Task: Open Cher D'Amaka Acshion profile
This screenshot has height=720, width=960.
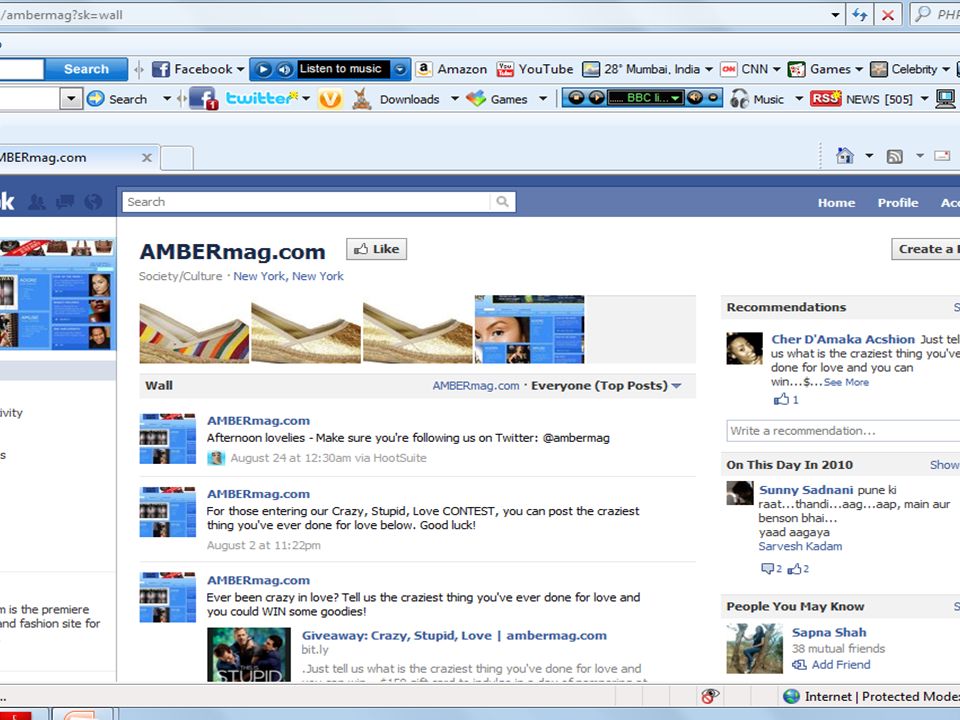Action: coord(843,339)
